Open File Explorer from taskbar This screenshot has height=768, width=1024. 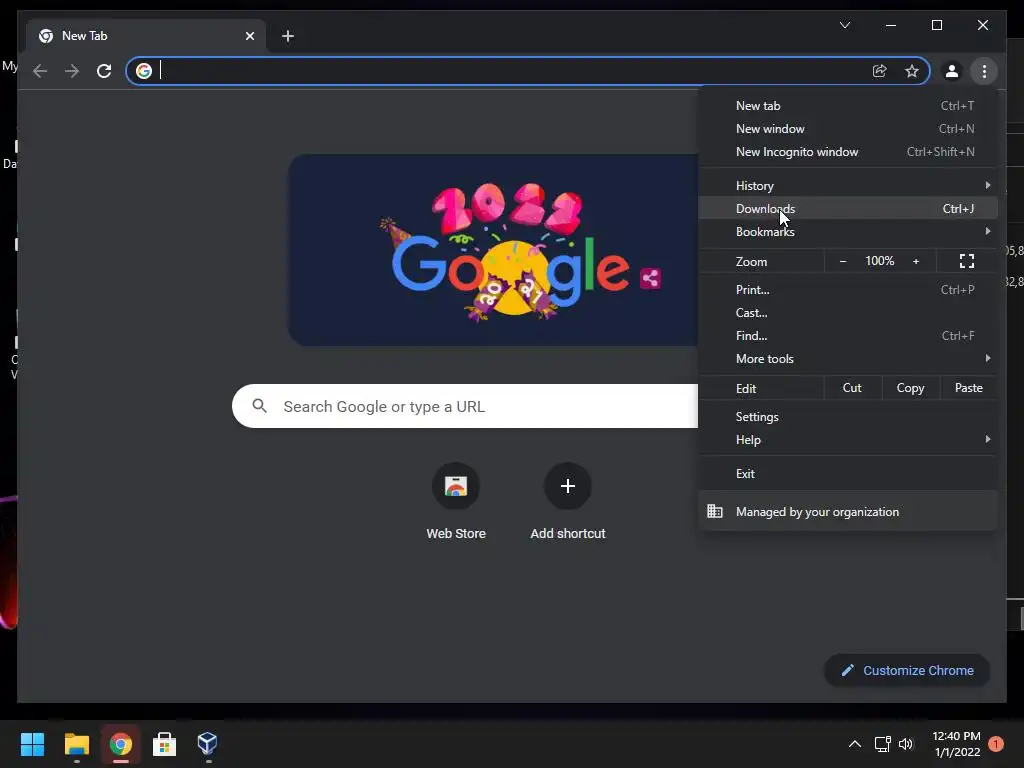76,744
